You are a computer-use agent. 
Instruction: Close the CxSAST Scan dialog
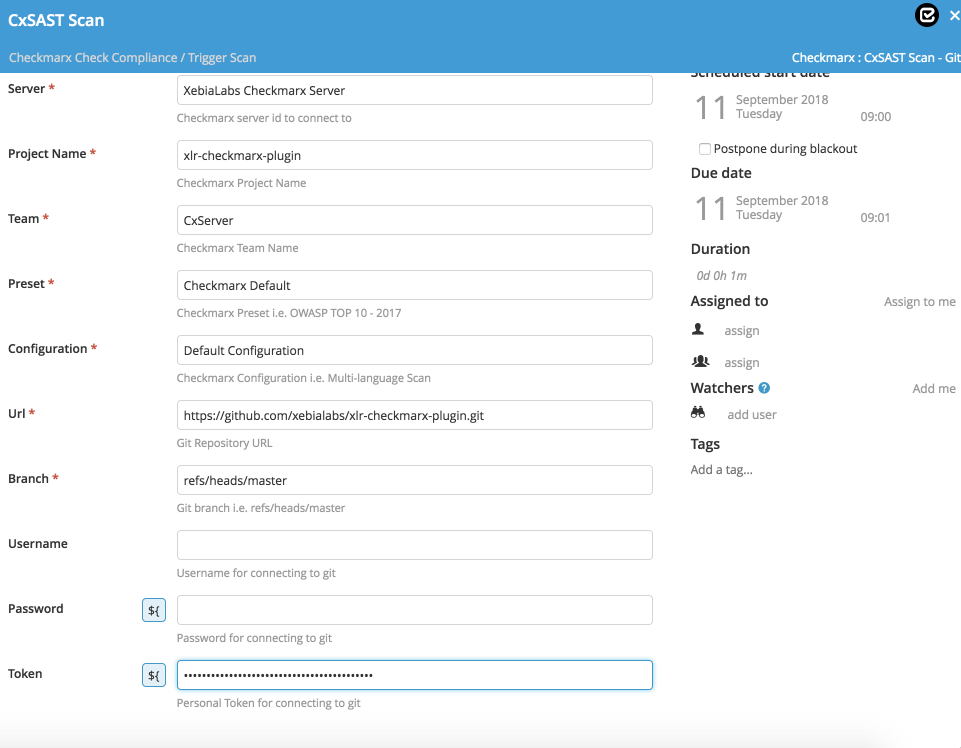[954, 16]
